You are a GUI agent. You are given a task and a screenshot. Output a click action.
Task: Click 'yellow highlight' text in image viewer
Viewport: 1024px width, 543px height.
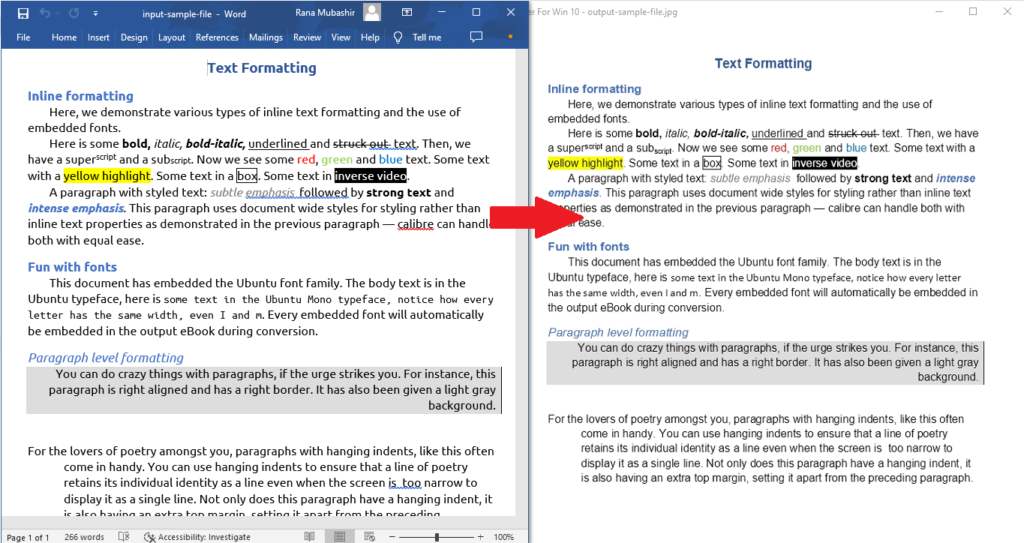586,163
